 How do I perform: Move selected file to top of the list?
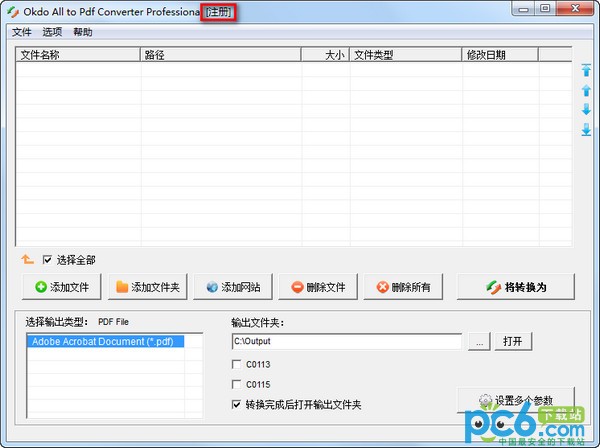[586, 70]
